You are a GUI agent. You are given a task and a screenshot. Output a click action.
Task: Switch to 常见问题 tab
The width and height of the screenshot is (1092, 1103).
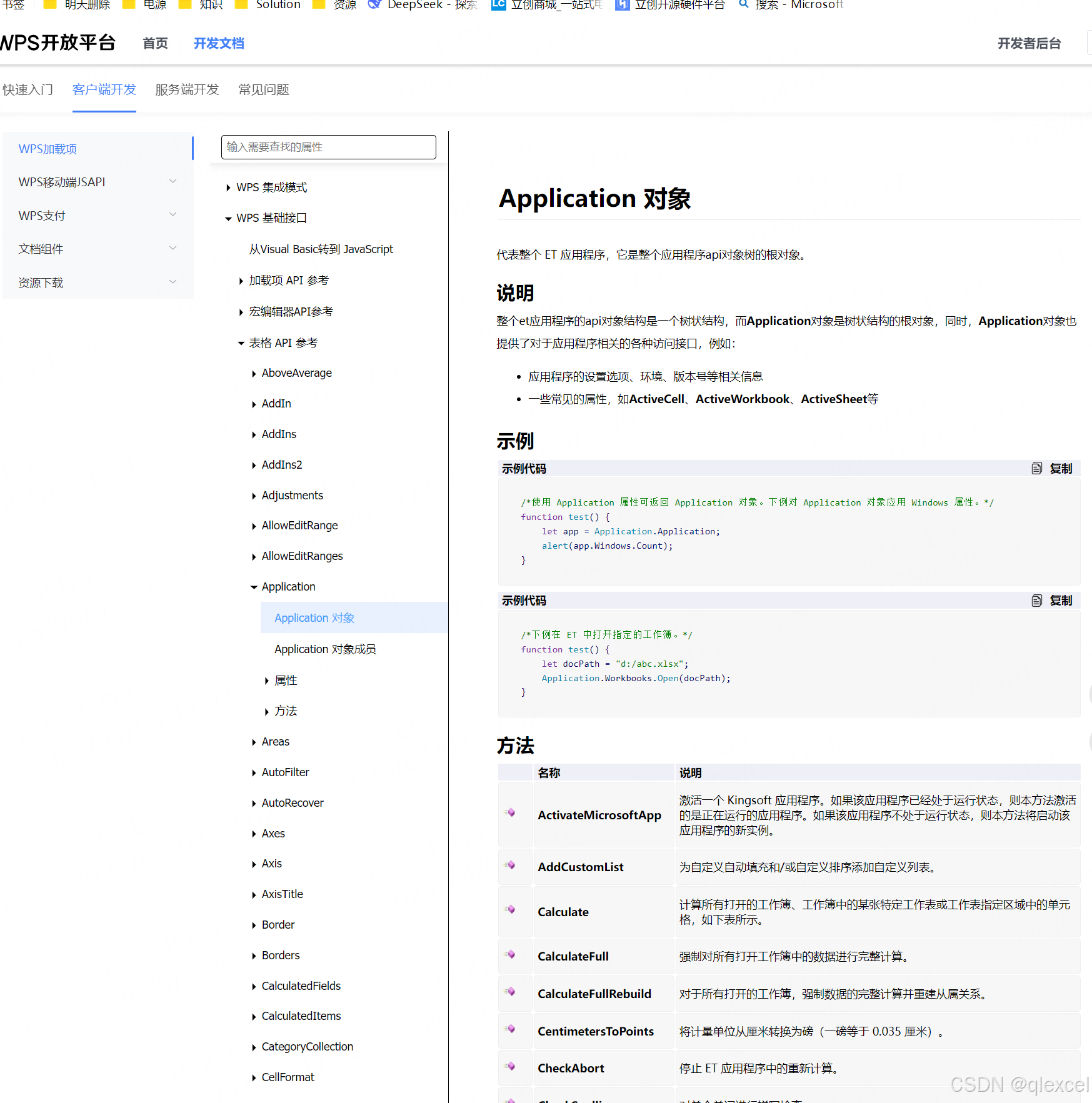(263, 89)
